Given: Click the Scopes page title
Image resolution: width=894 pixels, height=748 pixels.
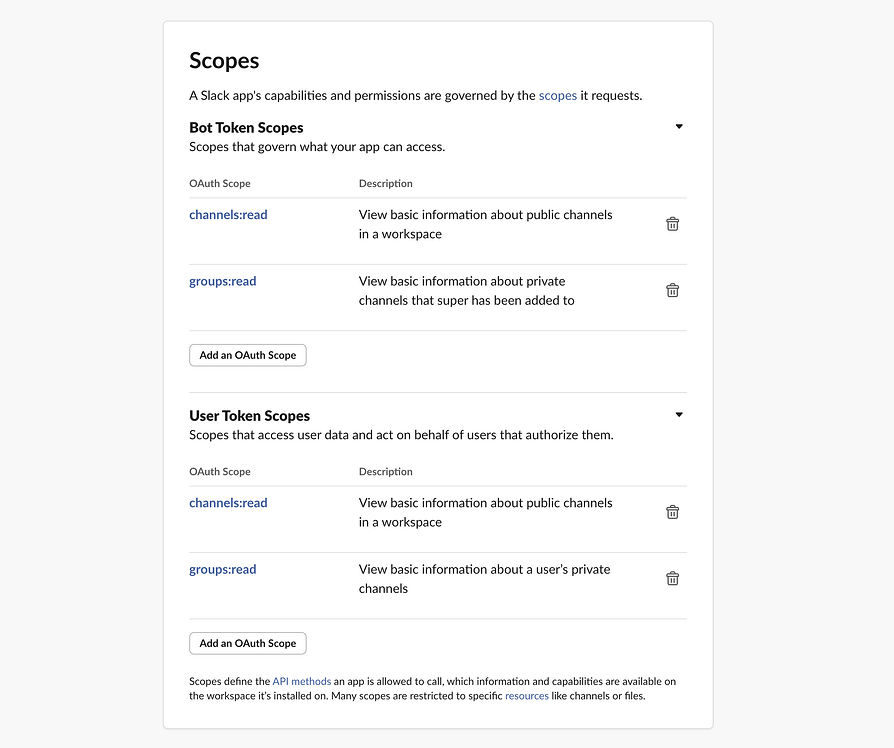Looking at the screenshot, I should (223, 61).
